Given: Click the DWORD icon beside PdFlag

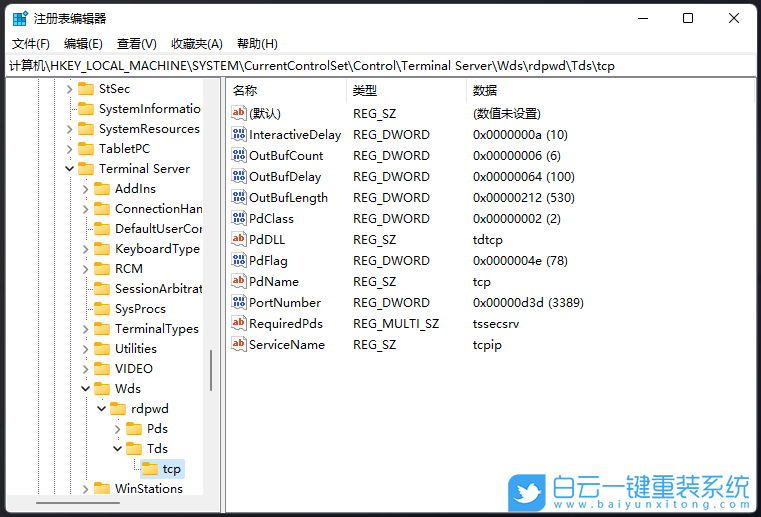Looking at the screenshot, I should 239,260.
